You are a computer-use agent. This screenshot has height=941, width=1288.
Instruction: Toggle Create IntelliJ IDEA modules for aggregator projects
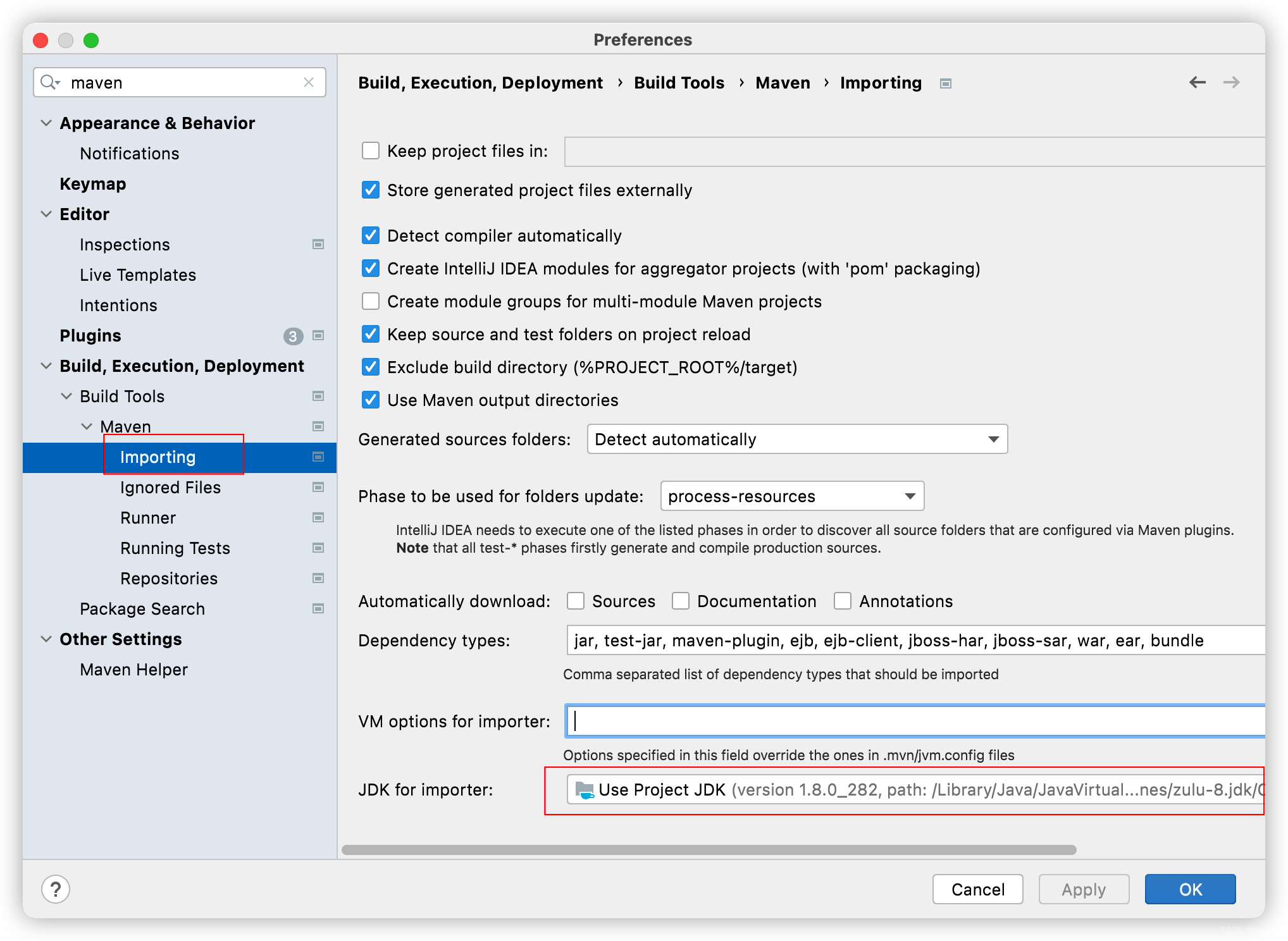coord(371,268)
